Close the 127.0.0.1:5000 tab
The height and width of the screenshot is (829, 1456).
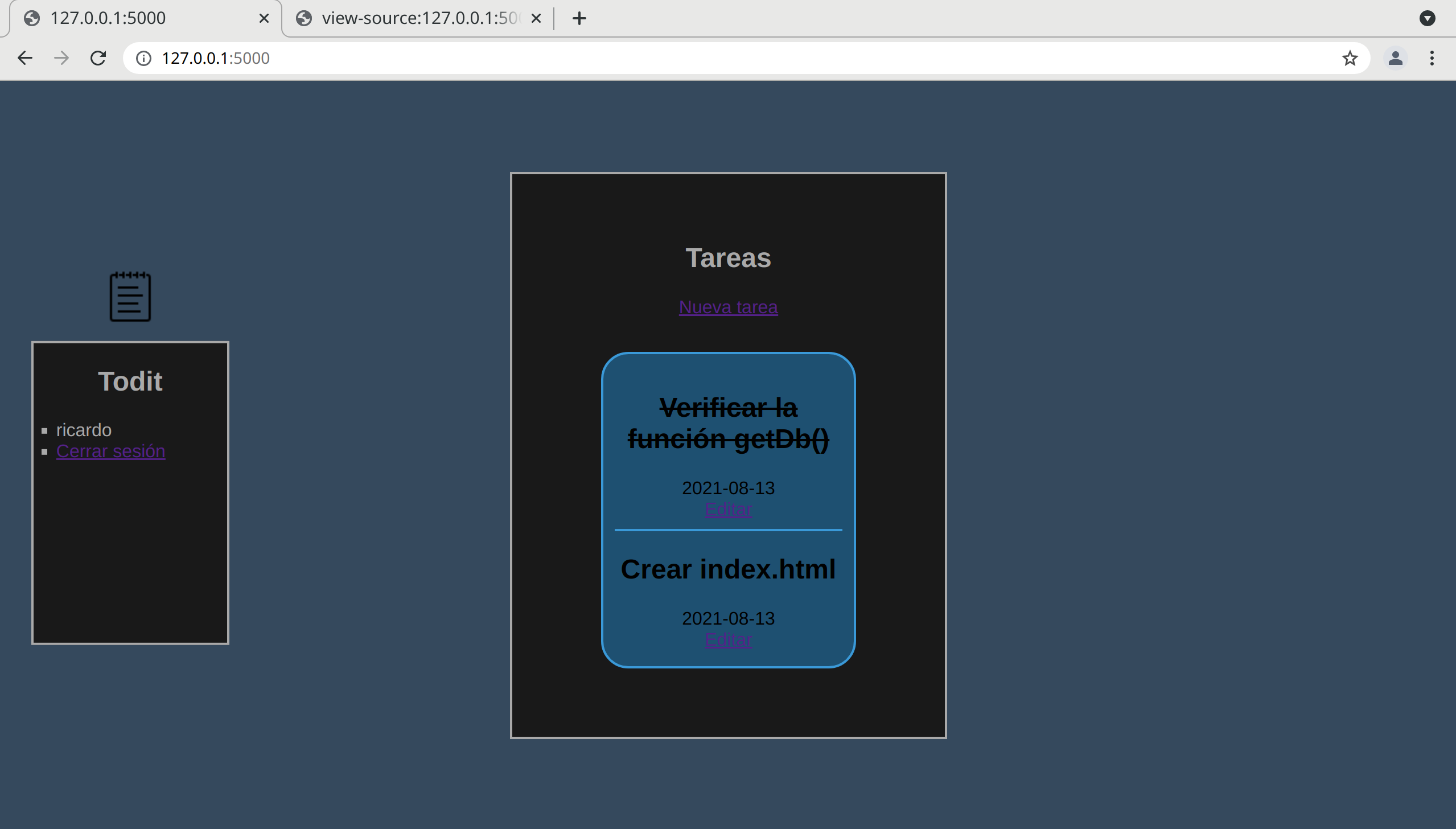point(264,18)
